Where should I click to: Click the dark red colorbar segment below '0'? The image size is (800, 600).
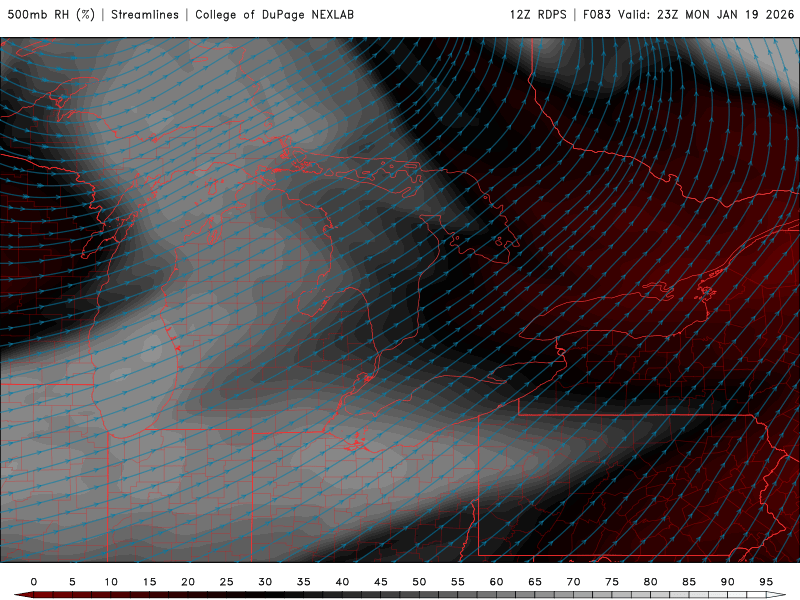coord(41,595)
